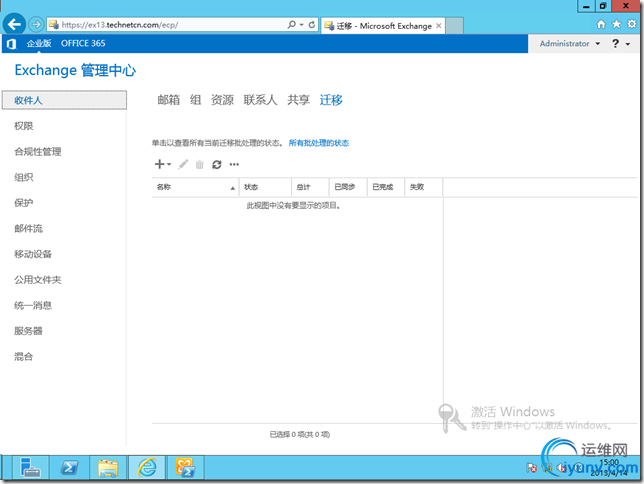Click Internet Explorer taskbar icon
Screen dimensions: 644x484
147,468
